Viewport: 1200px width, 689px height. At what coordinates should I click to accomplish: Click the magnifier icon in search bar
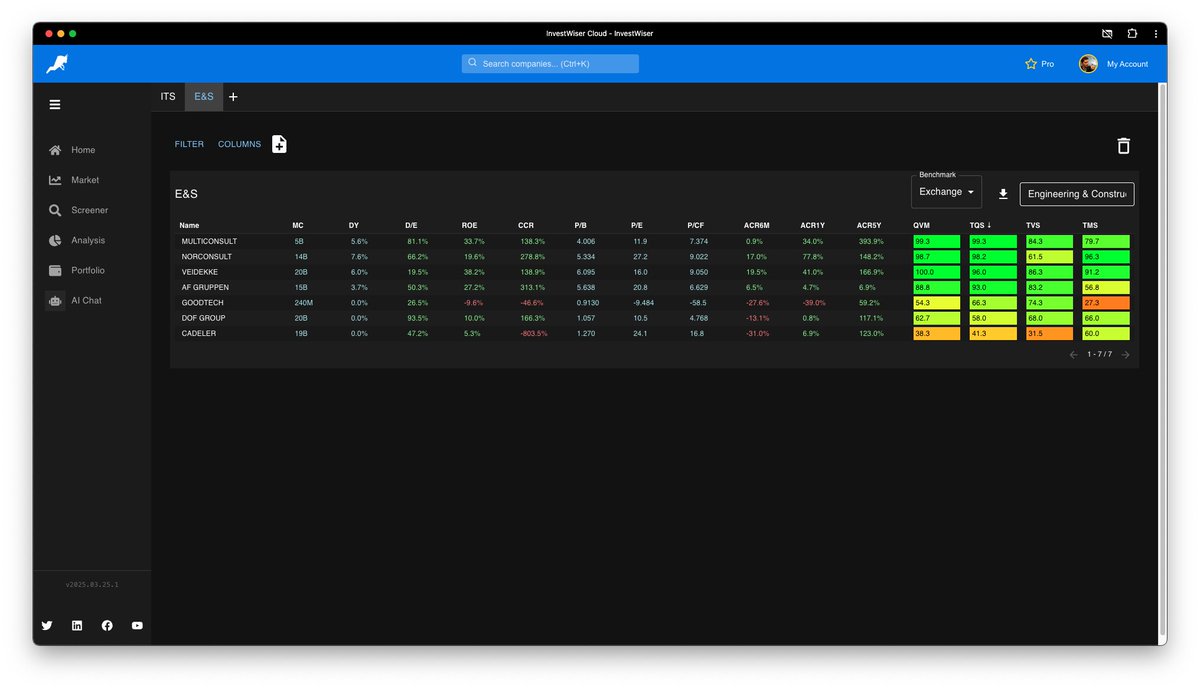(473, 63)
